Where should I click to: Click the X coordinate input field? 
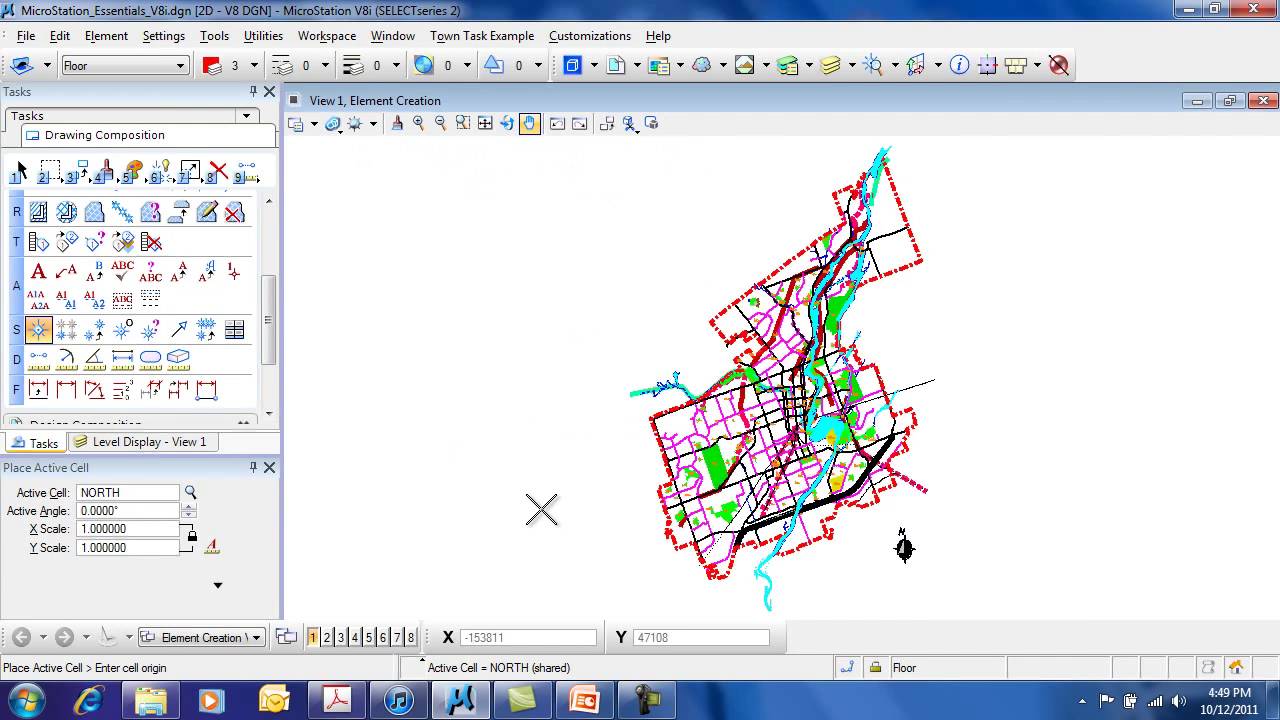click(x=528, y=637)
